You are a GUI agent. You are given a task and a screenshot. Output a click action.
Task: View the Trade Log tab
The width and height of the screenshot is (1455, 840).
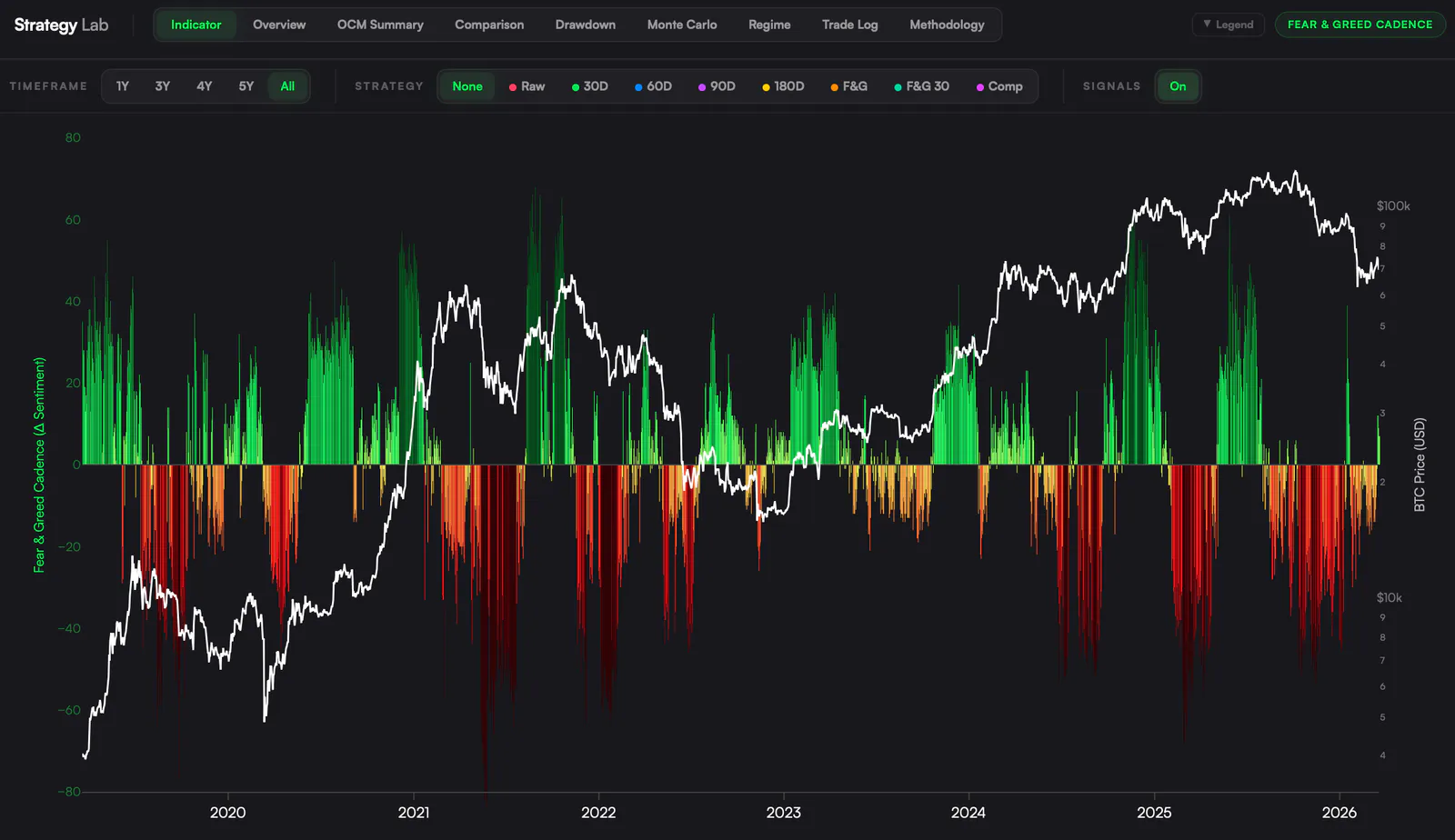point(850,25)
